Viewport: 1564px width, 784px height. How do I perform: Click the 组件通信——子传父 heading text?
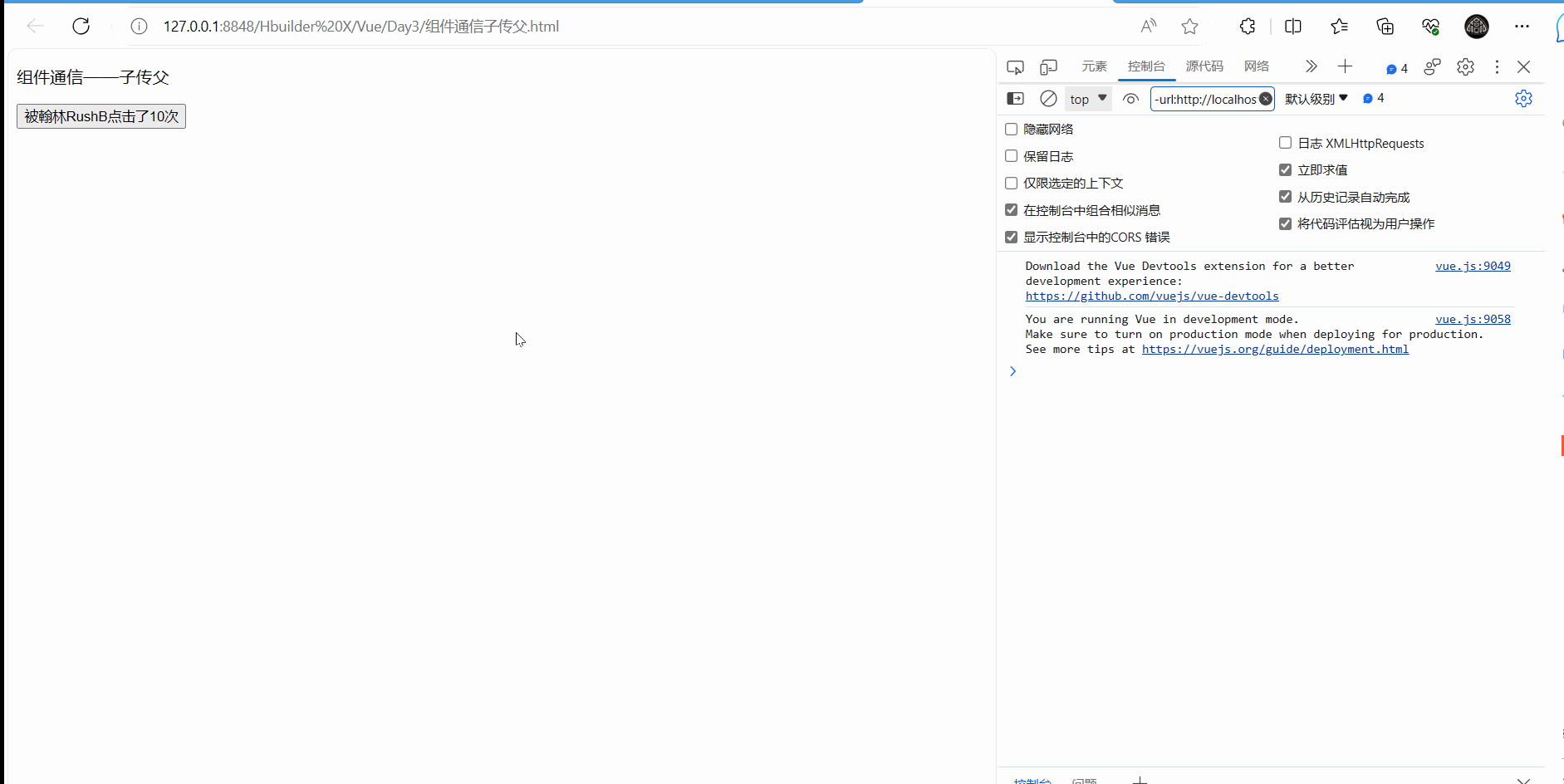pos(93,77)
